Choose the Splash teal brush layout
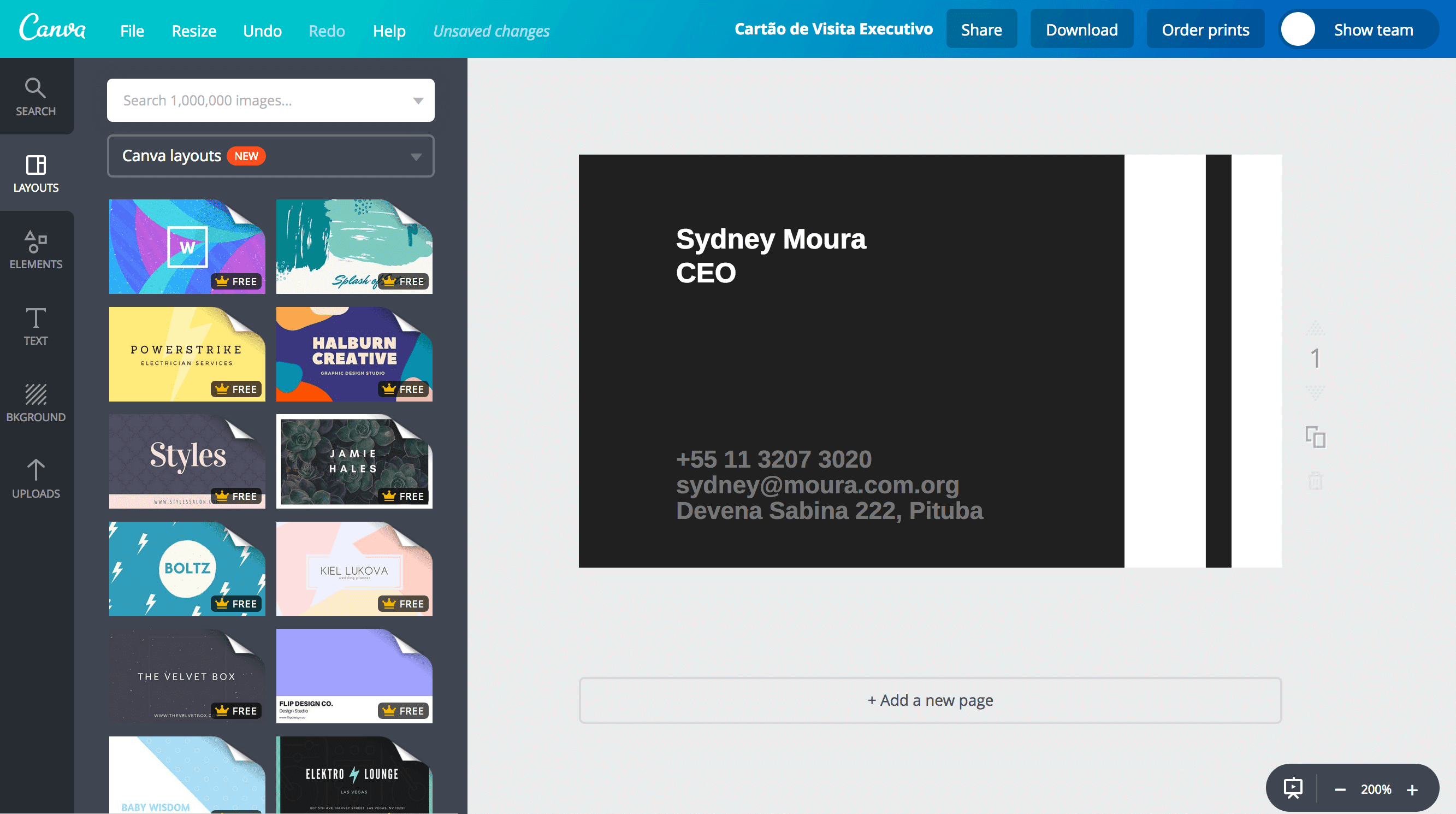 (354, 246)
